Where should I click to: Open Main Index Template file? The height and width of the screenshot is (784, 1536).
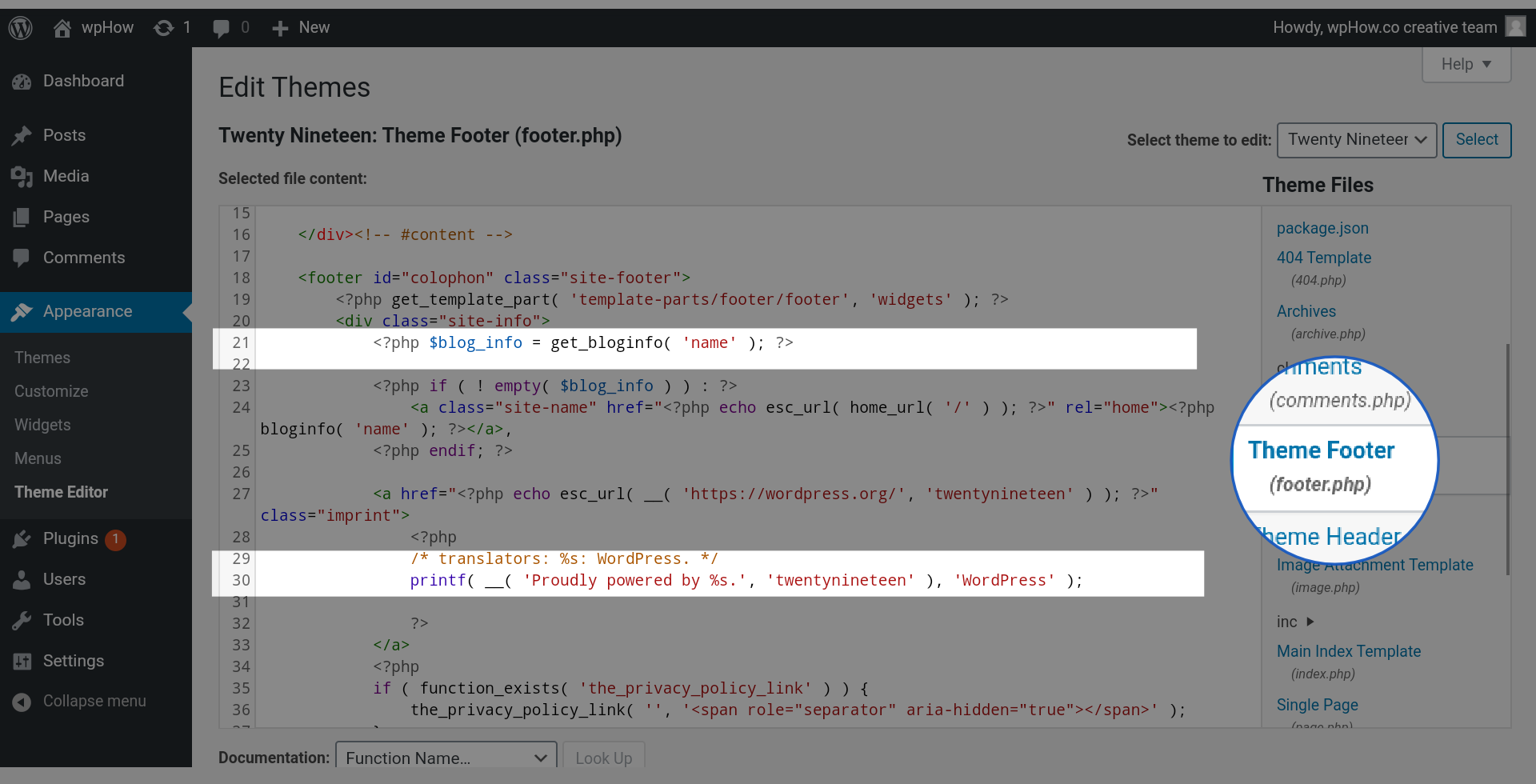click(1349, 651)
